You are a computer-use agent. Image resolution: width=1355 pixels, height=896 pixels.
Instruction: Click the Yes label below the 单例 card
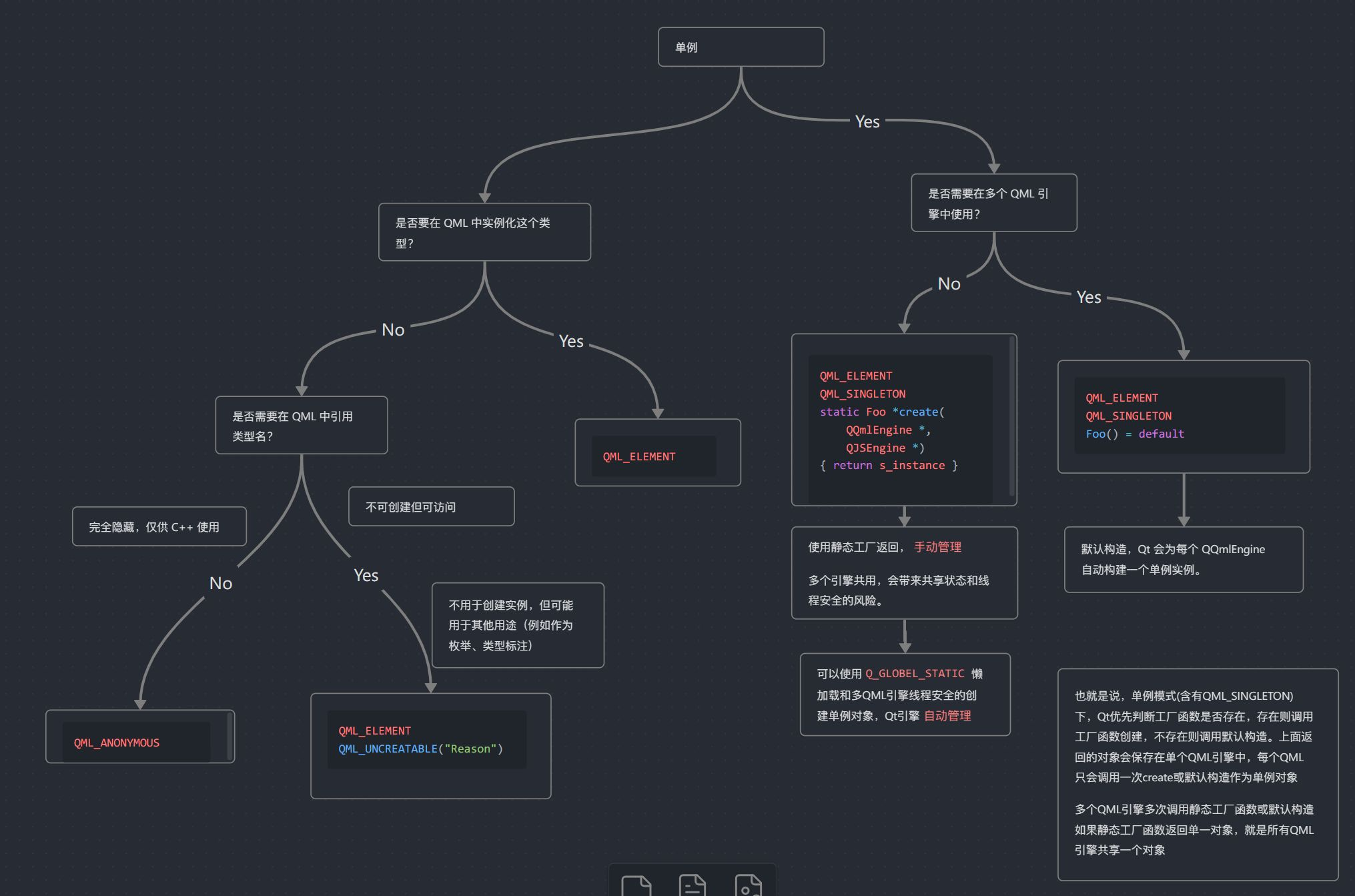(x=867, y=121)
